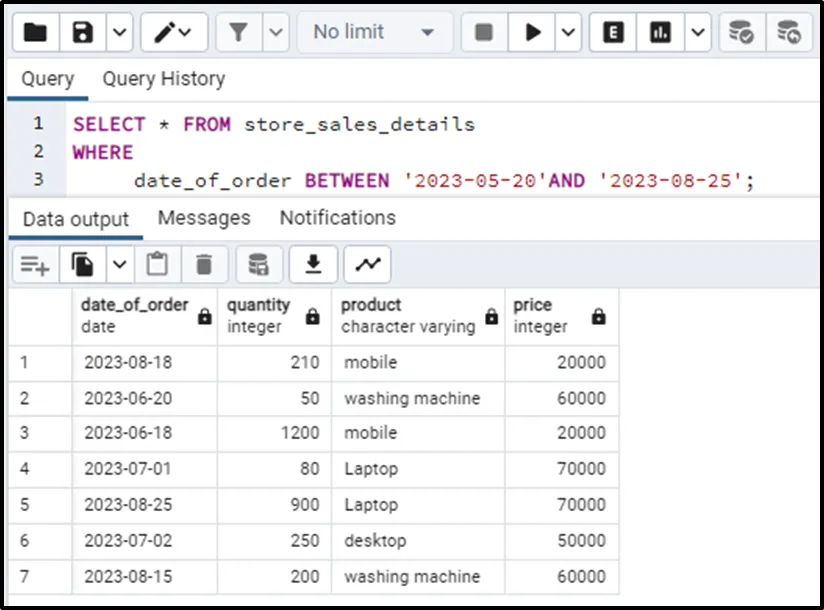Switch to the Query History tab
The height and width of the screenshot is (610, 824).
coord(163,79)
